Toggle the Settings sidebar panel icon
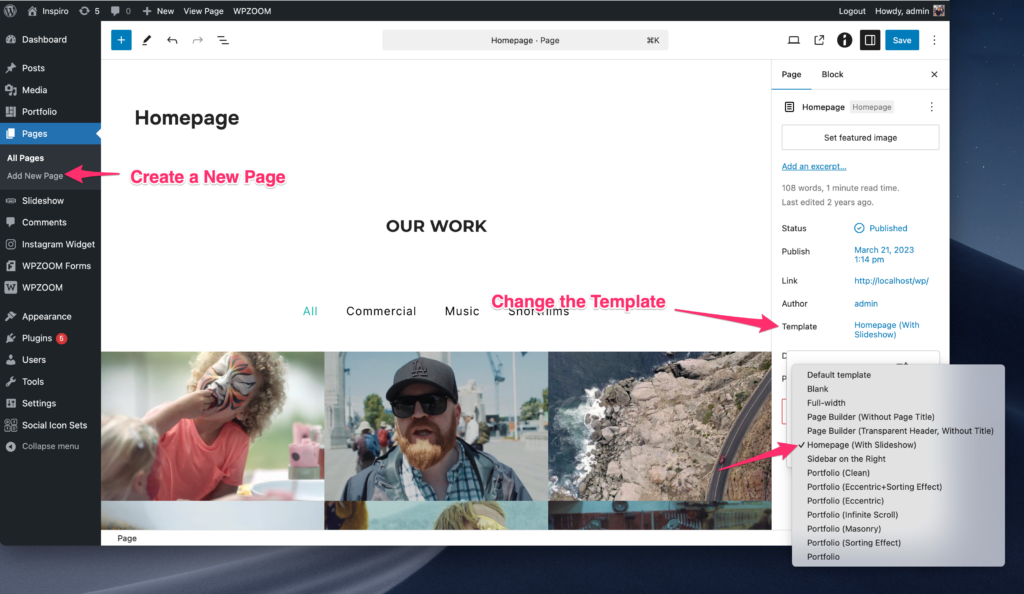The image size is (1024, 594). click(870, 40)
